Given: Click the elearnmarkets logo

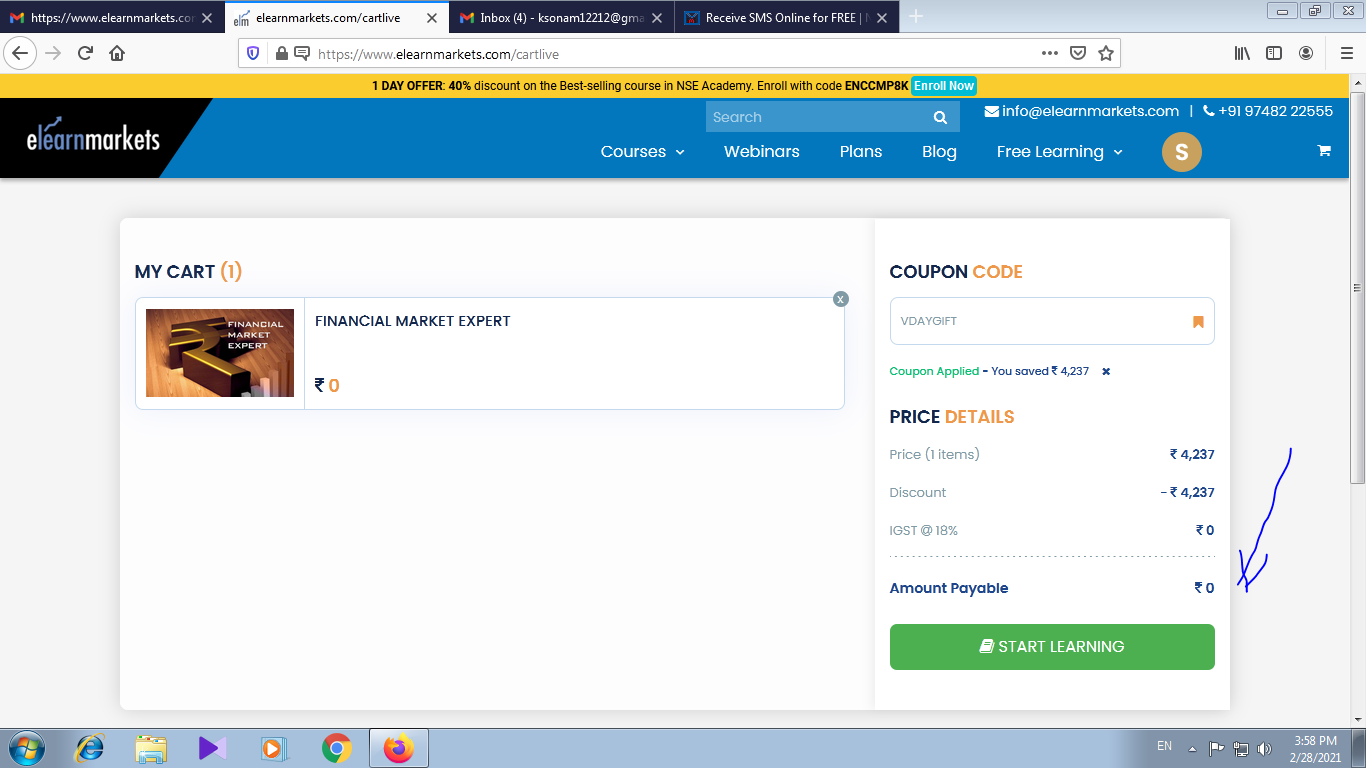Looking at the screenshot, I should point(93,138).
